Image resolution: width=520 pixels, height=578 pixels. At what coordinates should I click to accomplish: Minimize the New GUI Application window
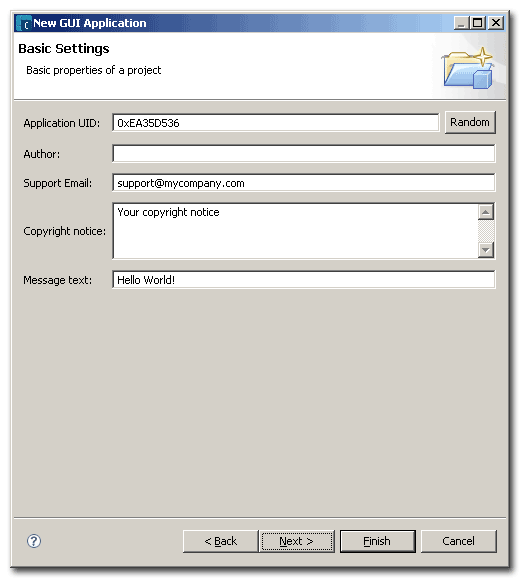(x=461, y=23)
